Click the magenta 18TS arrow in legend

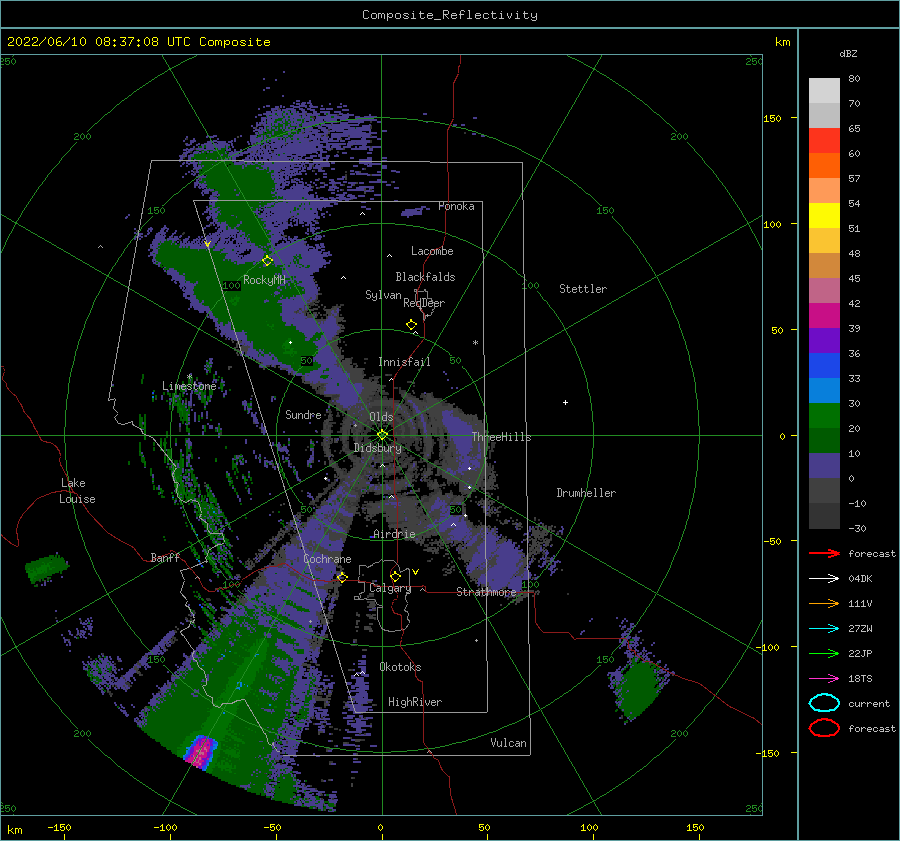pyautogui.click(x=824, y=679)
